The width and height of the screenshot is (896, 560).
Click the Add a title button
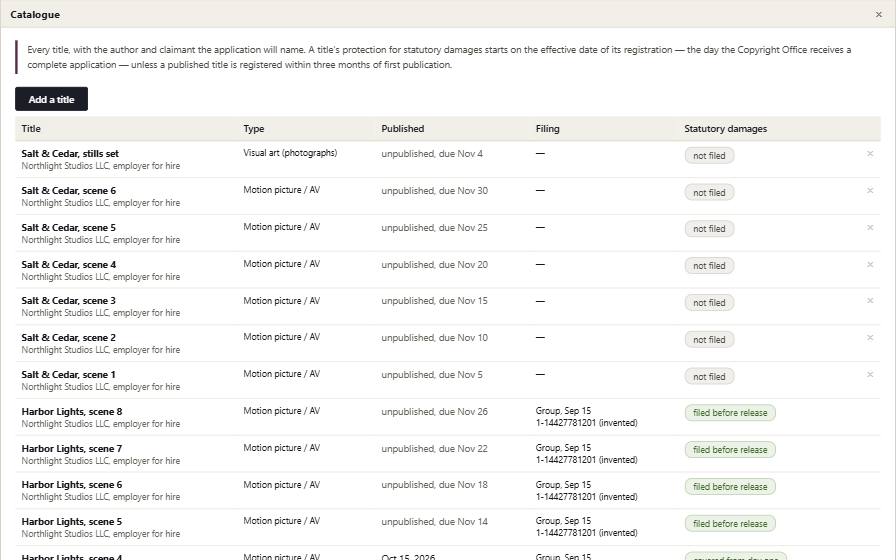[x=51, y=99]
